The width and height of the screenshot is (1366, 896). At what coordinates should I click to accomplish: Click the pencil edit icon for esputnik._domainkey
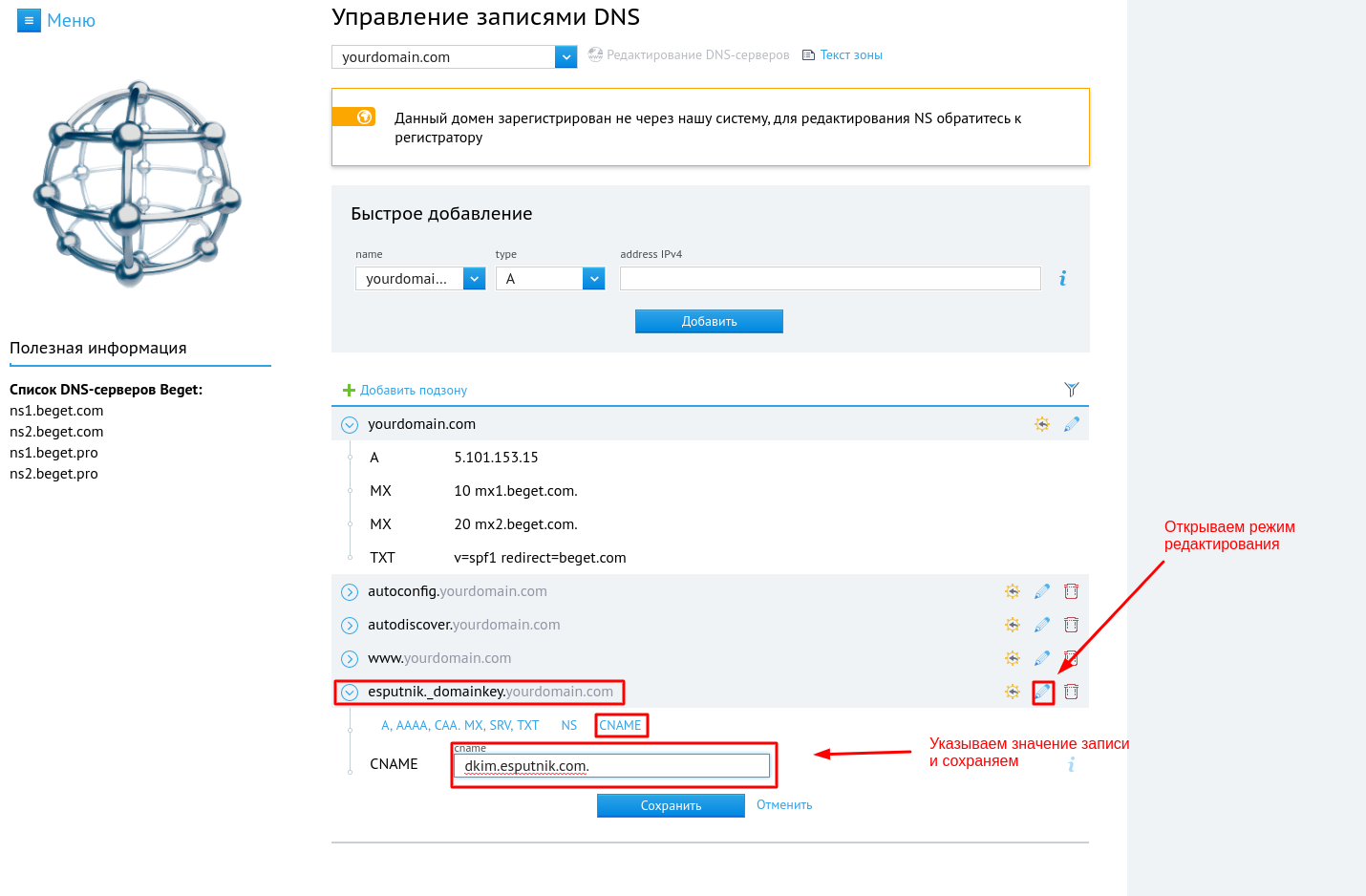click(1042, 692)
